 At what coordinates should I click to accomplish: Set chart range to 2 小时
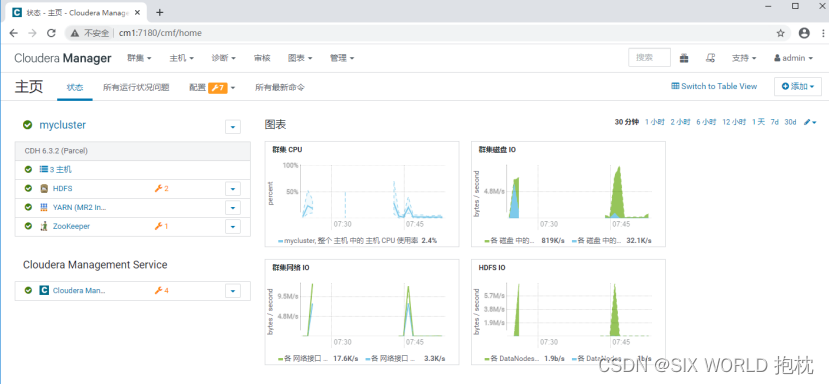pos(680,122)
